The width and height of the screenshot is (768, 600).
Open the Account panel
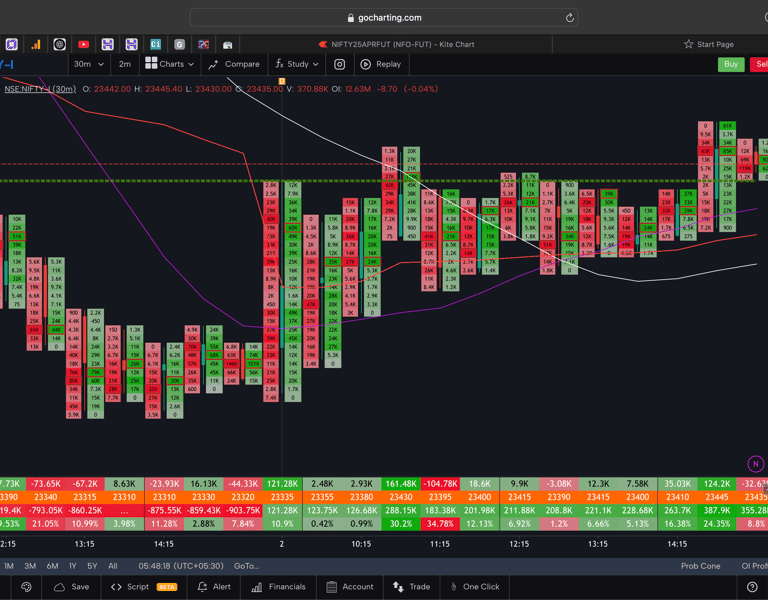click(350, 587)
